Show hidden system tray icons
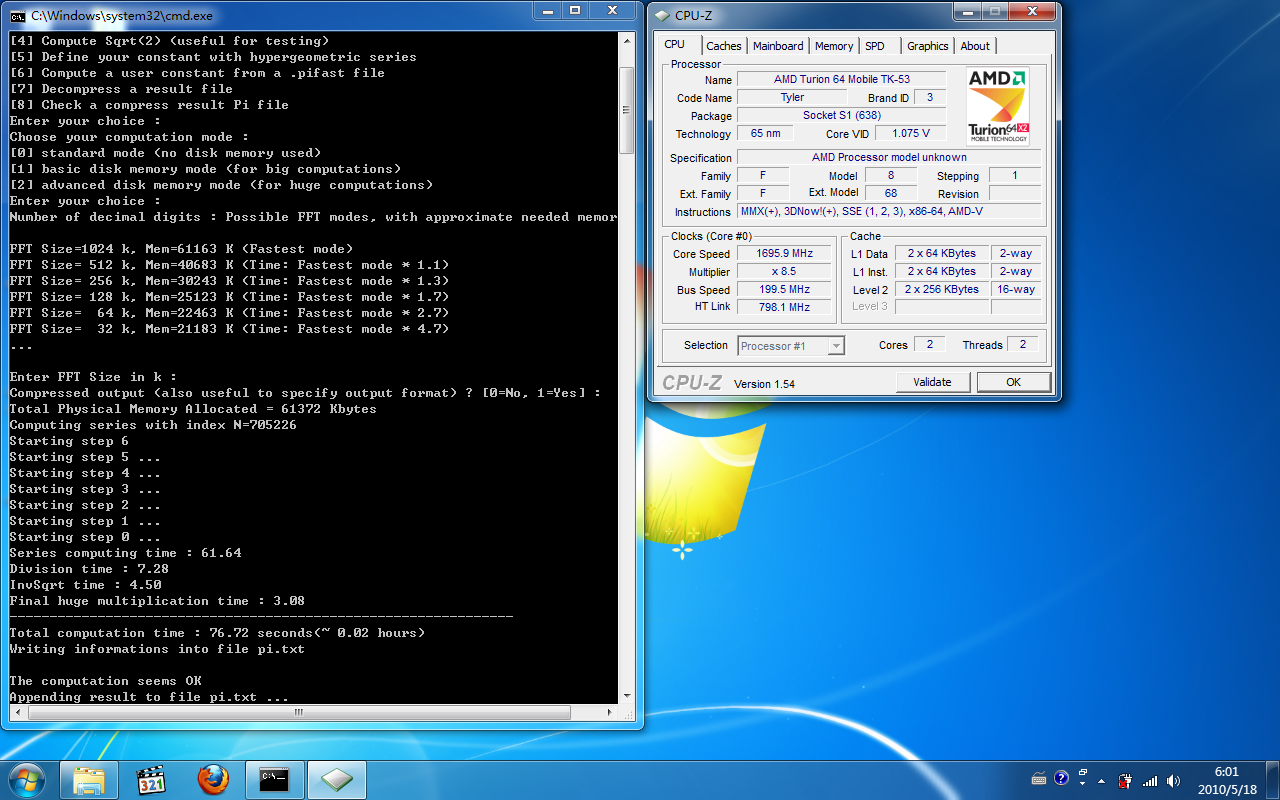Viewport: 1280px width, 800px height. [x=1102, y=780]
